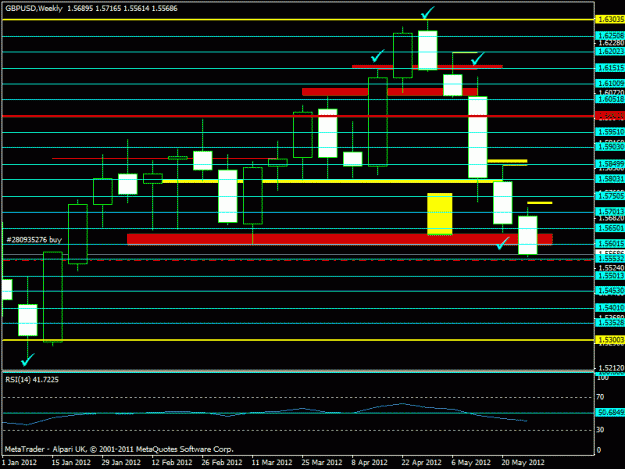
Task: Click the 1.54530 price level label
Action: coord(610,291)
